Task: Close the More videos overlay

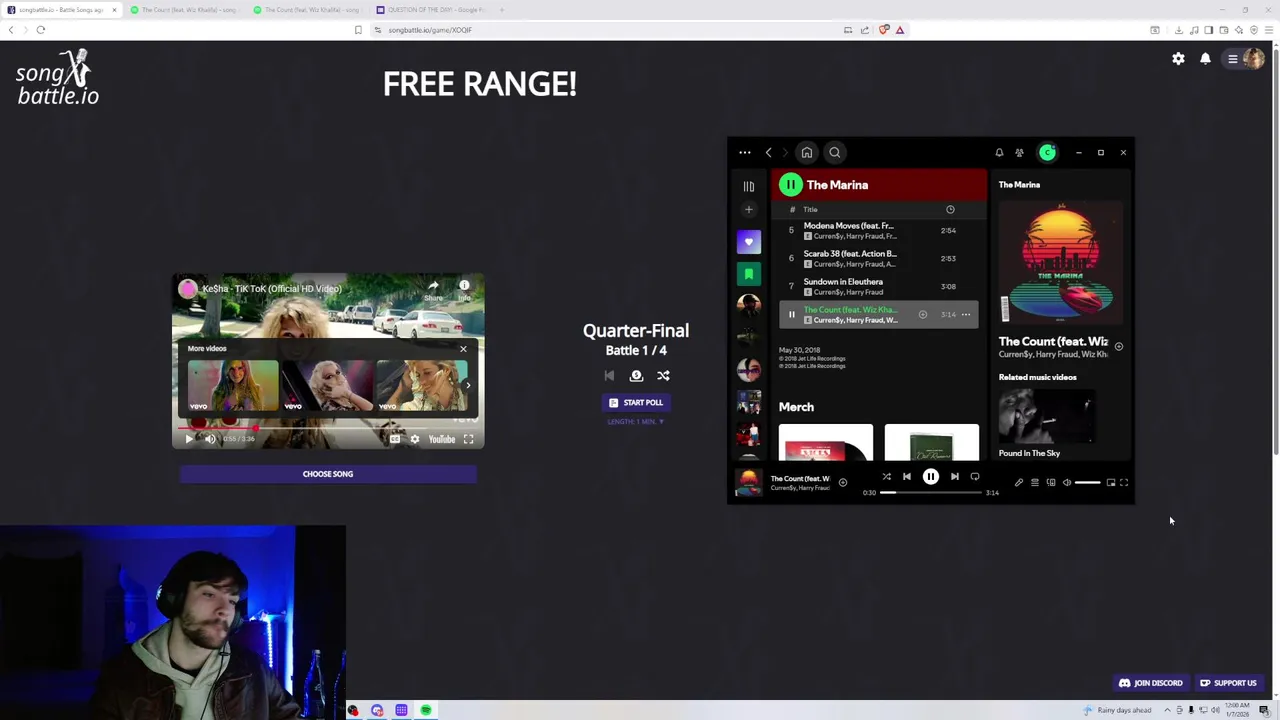Action: pos(463,349)
